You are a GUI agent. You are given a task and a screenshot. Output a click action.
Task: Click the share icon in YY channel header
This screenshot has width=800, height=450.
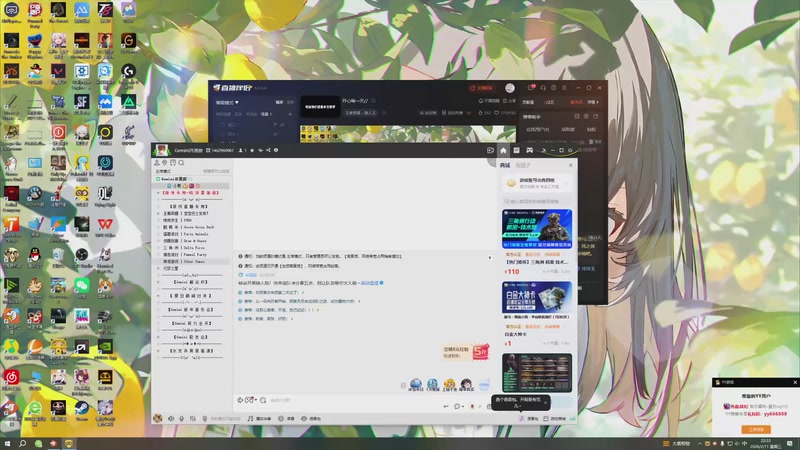[x=268, y=151]
